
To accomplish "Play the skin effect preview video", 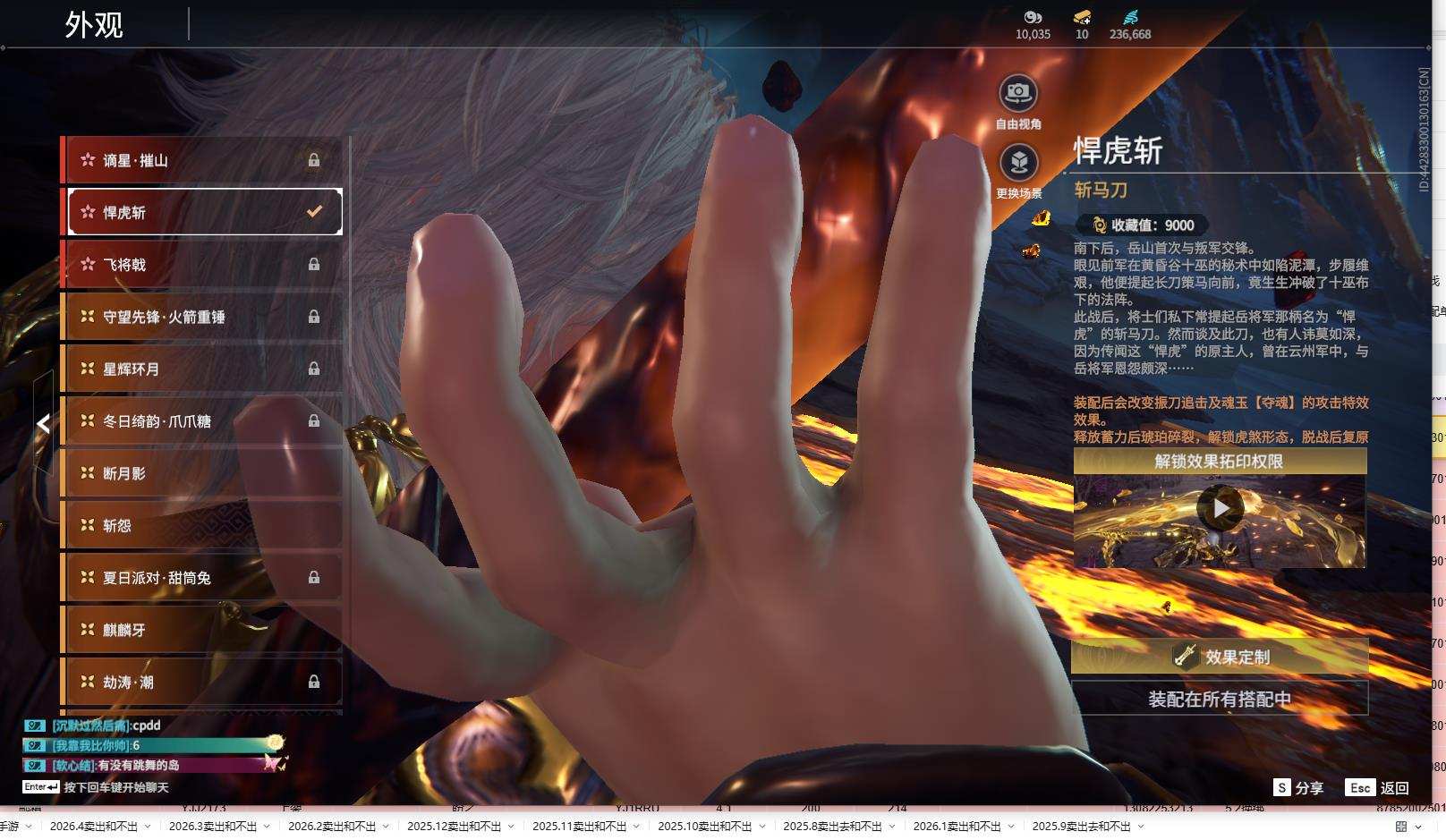I will tap(1220, 509).
